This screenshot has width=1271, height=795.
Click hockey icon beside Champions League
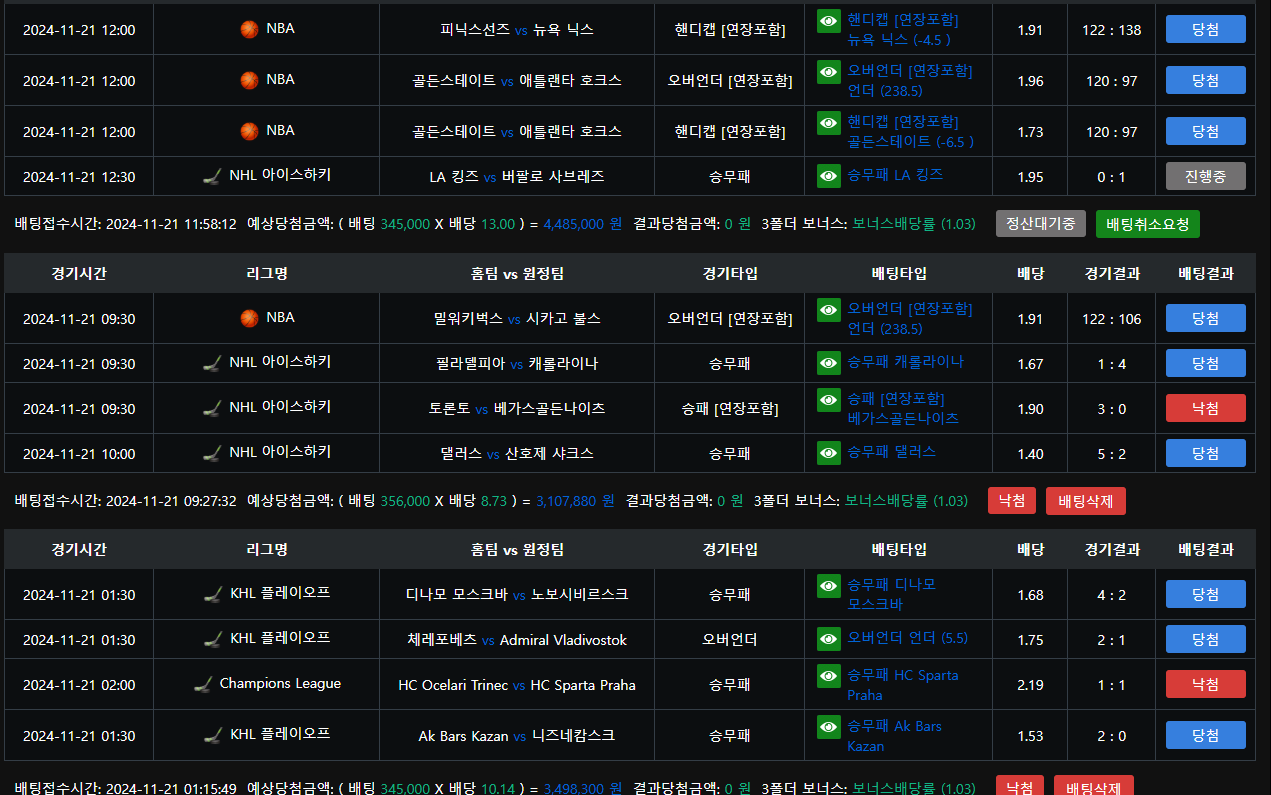[x=203, y=685]
